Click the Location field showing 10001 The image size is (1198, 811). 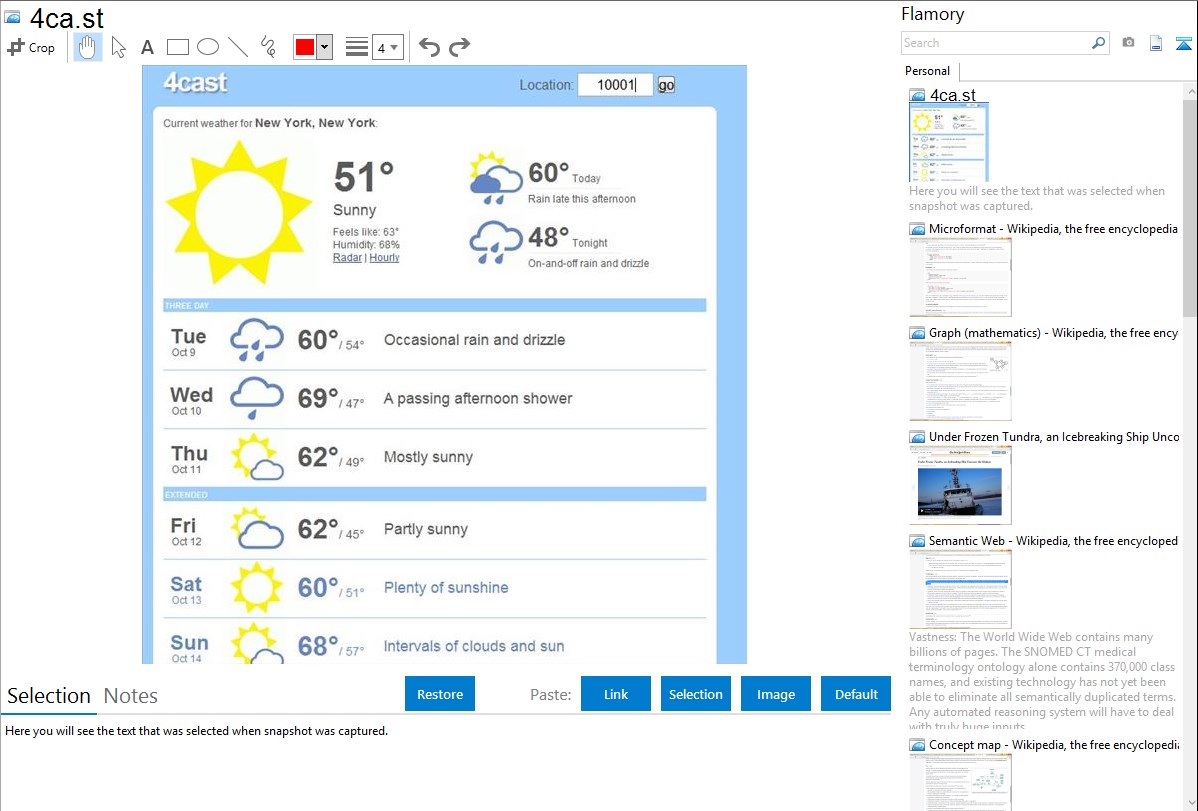tap(616, 85)
